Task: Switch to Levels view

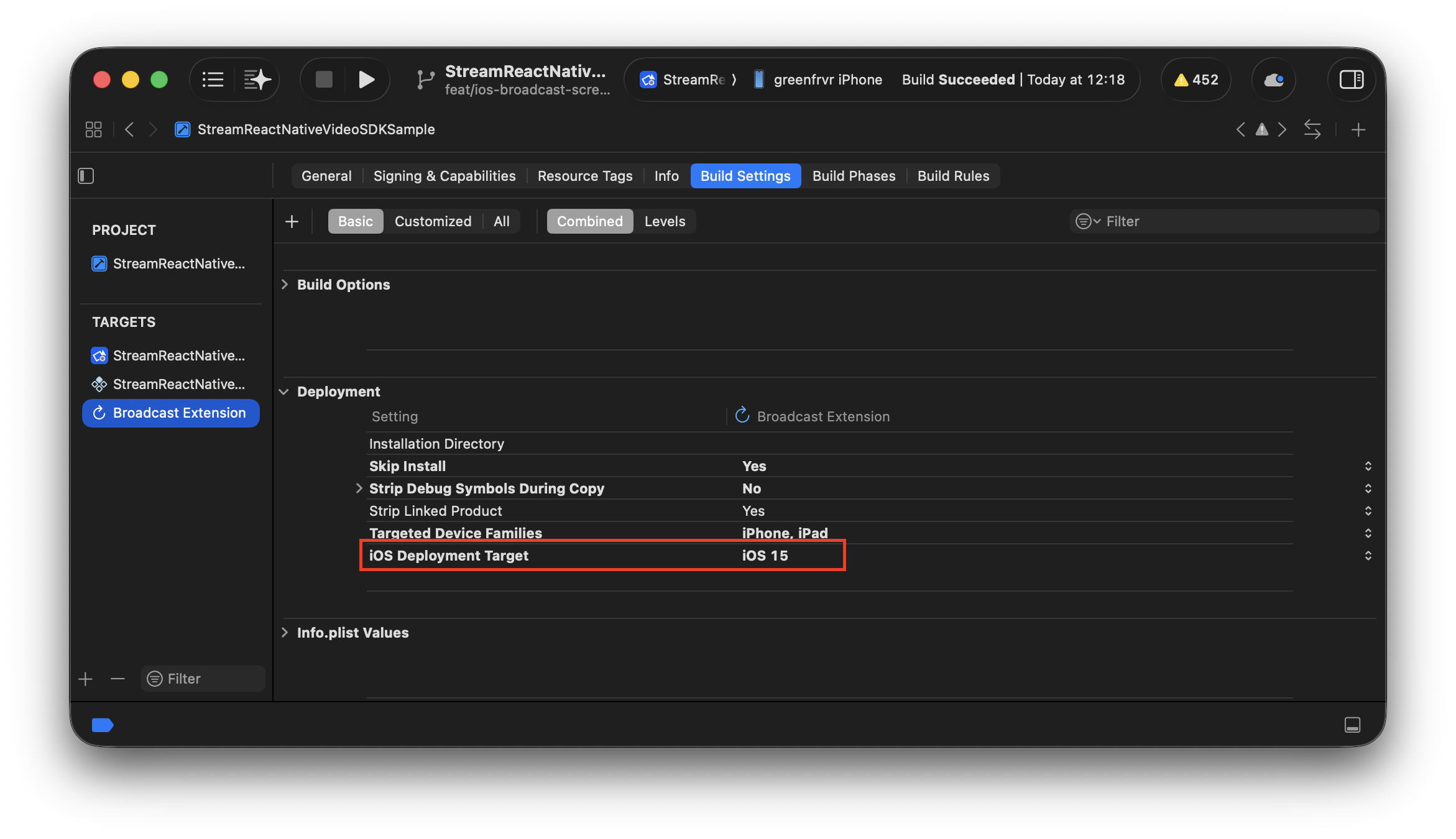Action: [665, 221]
